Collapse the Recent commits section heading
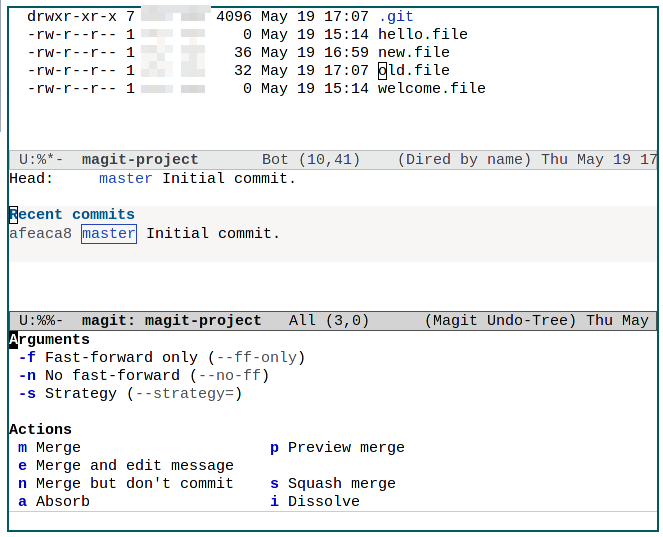This screenshot has height=537, width=663. point(72,214)
